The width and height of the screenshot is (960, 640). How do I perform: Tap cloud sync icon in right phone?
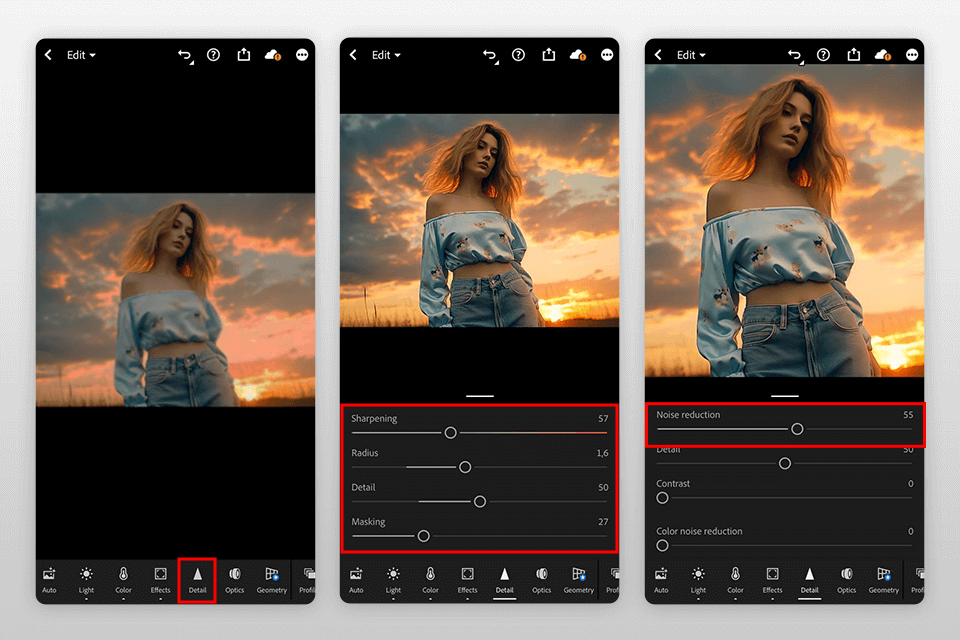tap(883, 55)
